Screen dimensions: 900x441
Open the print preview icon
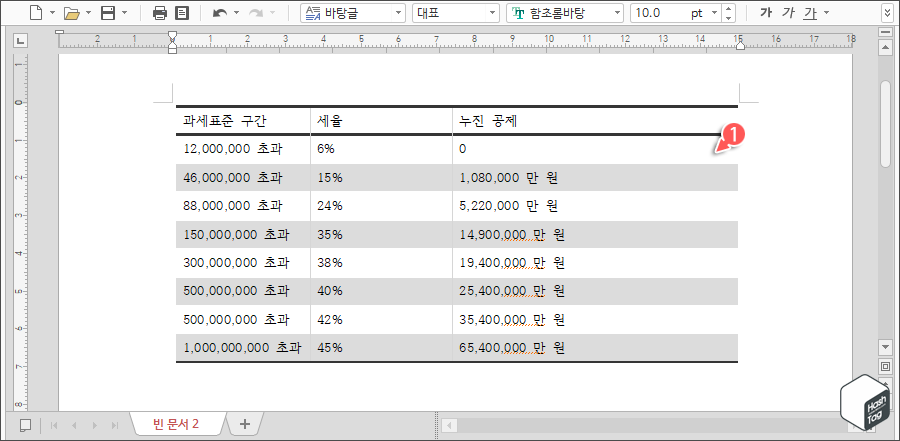(182, 13)
